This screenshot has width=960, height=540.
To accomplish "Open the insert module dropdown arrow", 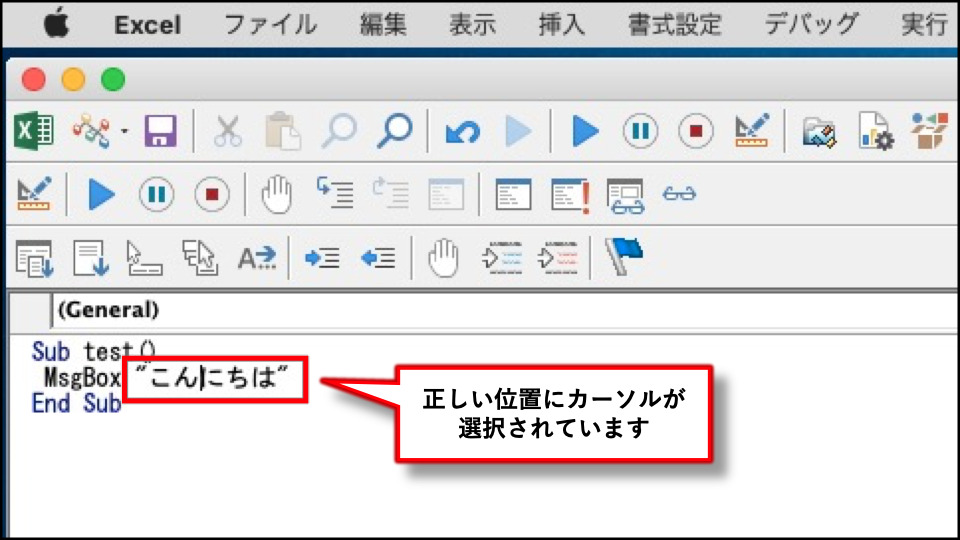I will pyautogui.click(x=124, y=131).
